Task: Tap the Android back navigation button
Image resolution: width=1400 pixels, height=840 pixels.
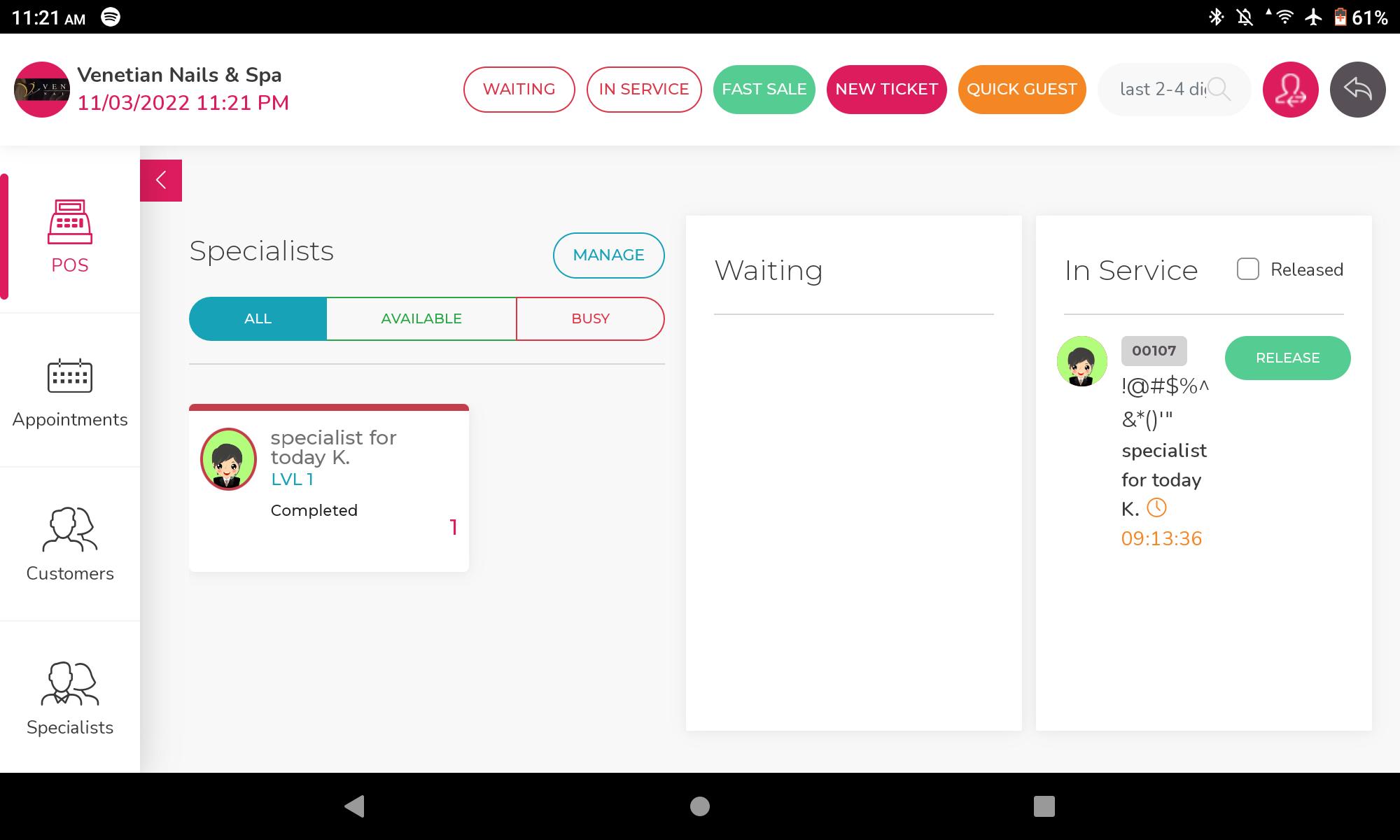Action: pos(354,806)
